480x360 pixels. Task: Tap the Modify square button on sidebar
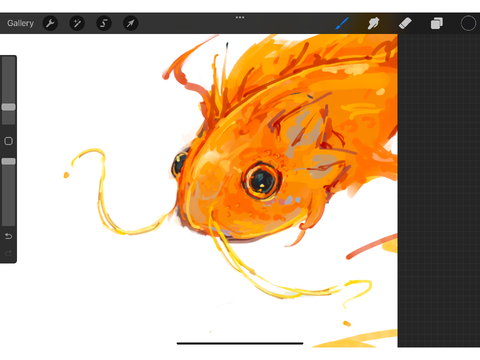pos(9,141)
